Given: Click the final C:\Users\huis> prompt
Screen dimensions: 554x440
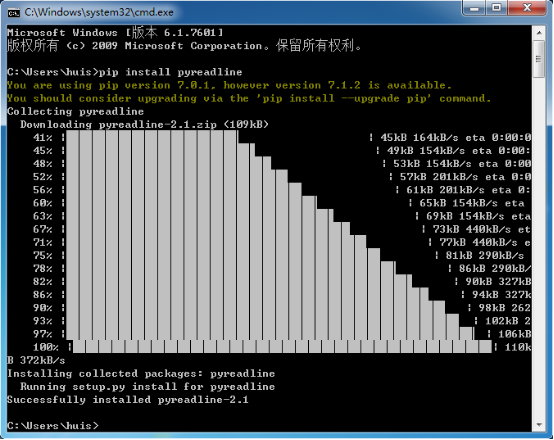Looking at the screenshot, I should pyautogui.click(x=53, y=426).
